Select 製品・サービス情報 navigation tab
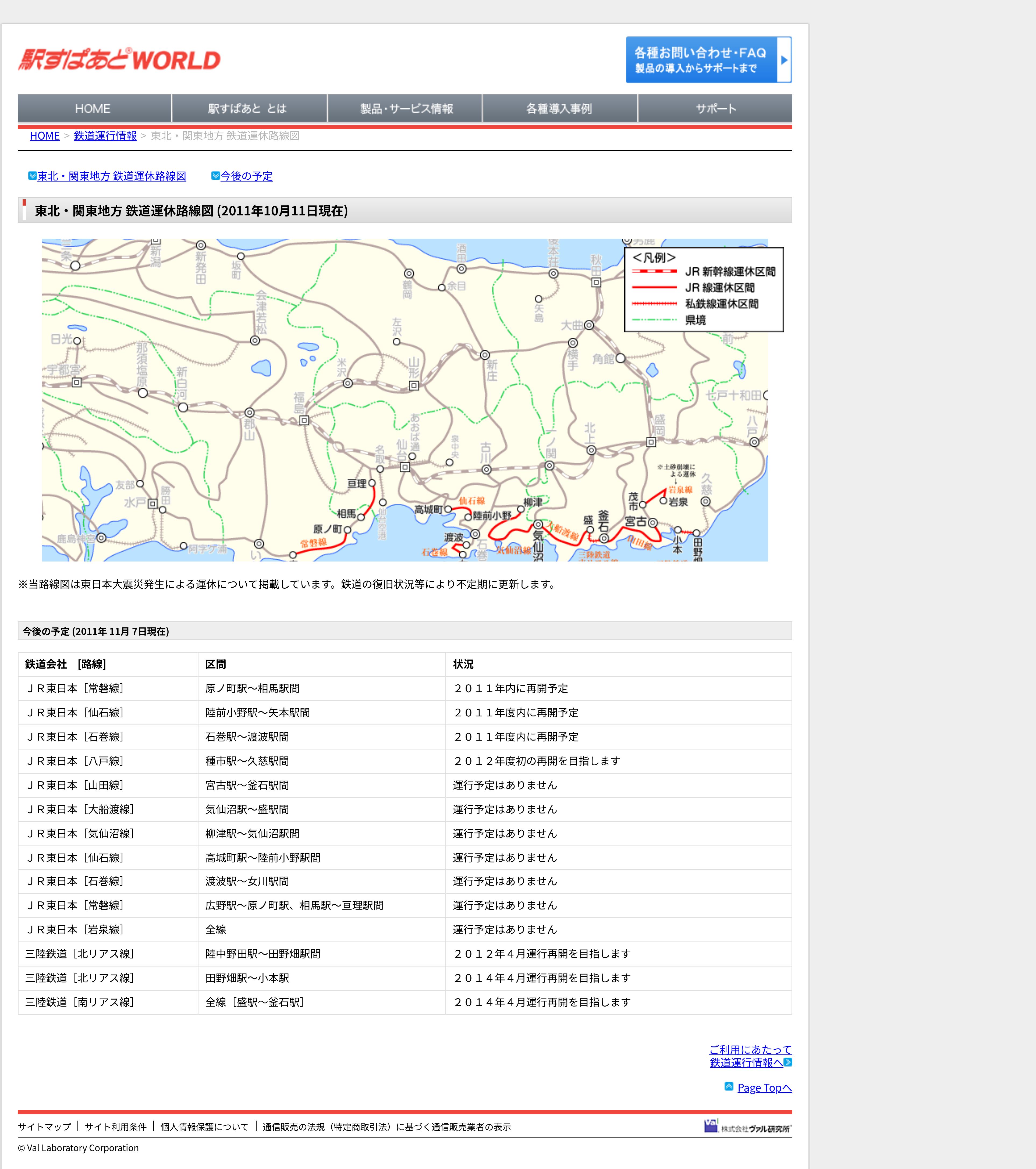The height and width of the screenshot is (1169, 1036). click(406, 109)
